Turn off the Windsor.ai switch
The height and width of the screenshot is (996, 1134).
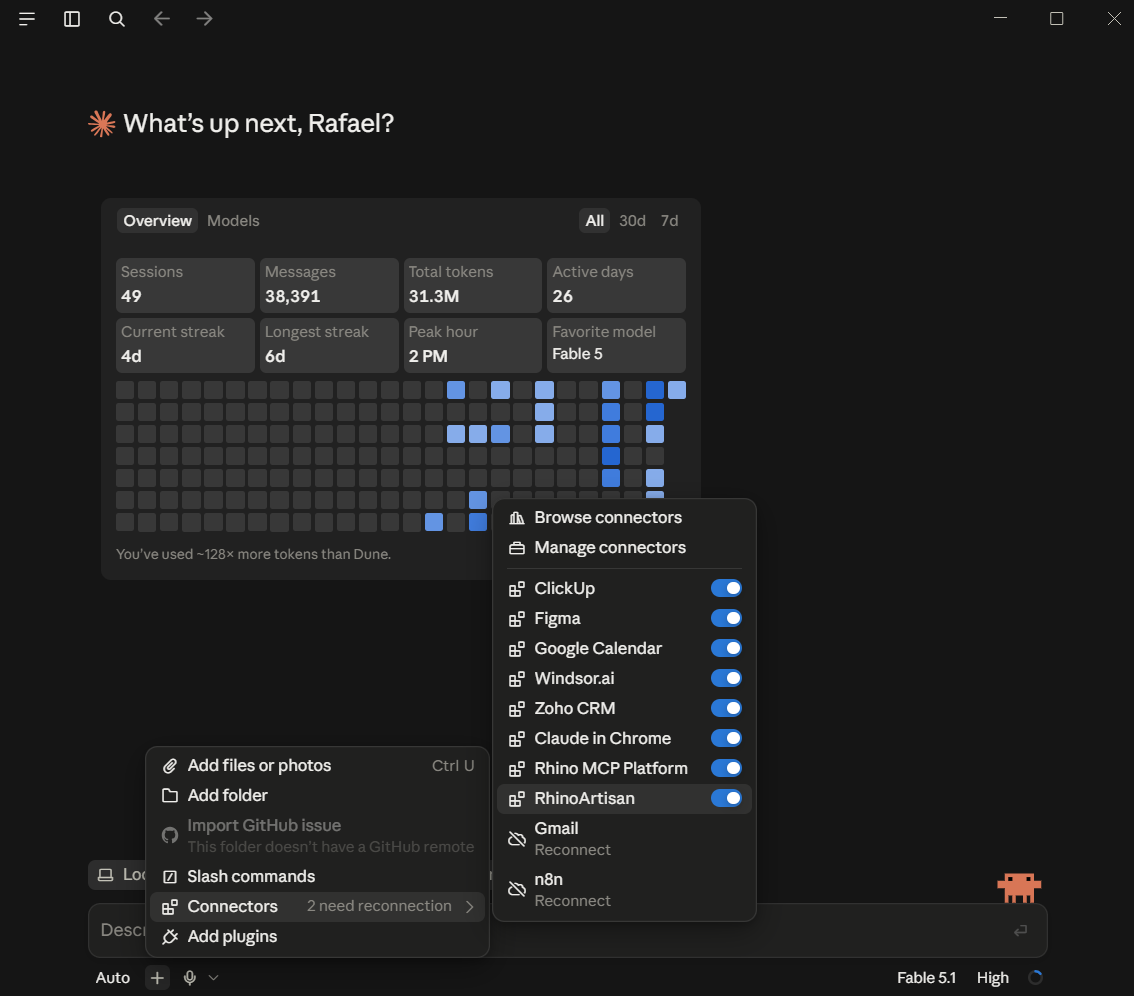pos(726,678)
